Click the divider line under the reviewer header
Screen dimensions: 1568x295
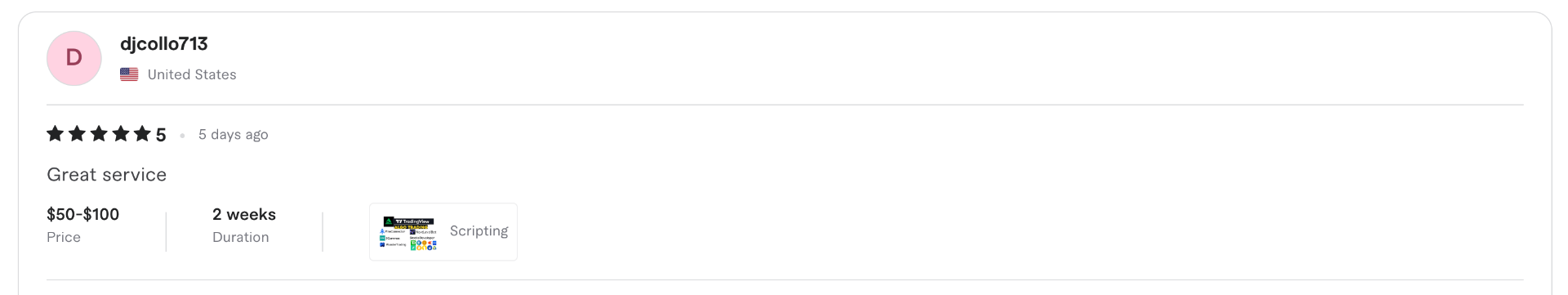tap(785, 105)
